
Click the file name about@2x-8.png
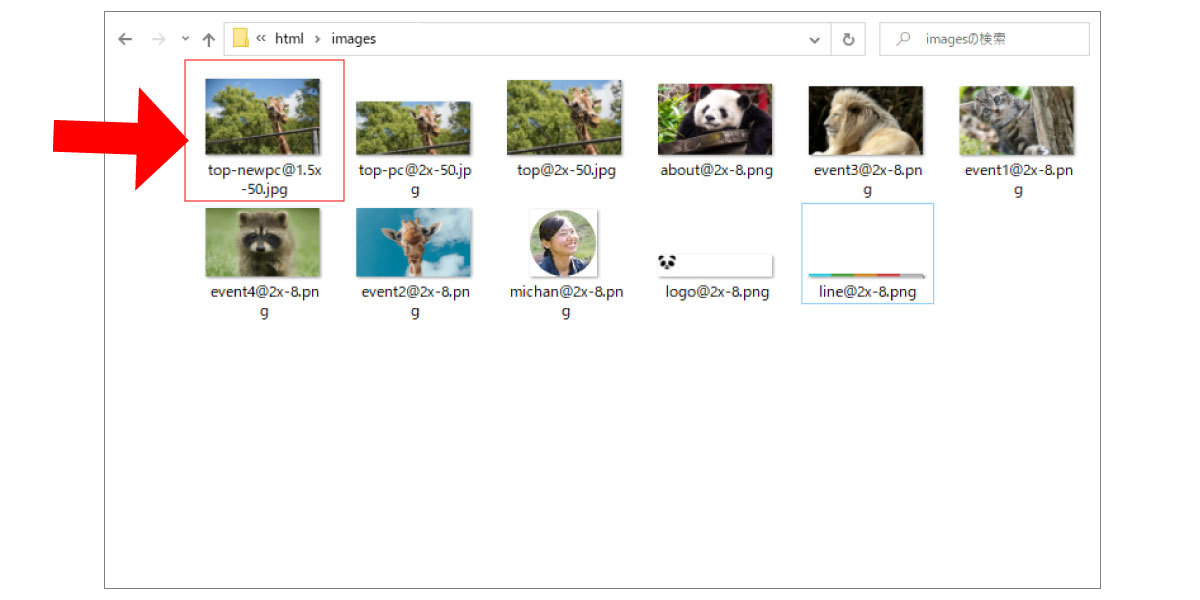coord(717,170)
